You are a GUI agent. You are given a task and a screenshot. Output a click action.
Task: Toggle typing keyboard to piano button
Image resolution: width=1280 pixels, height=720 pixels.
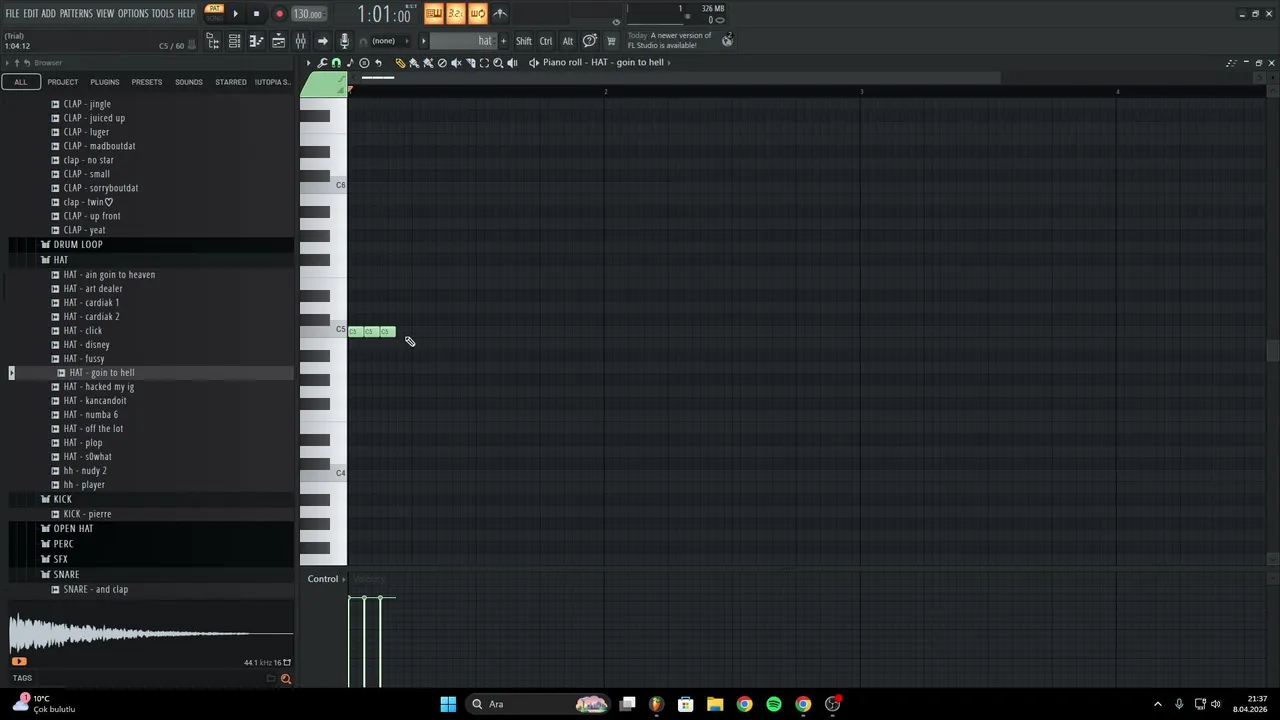(x=434, y=14)
